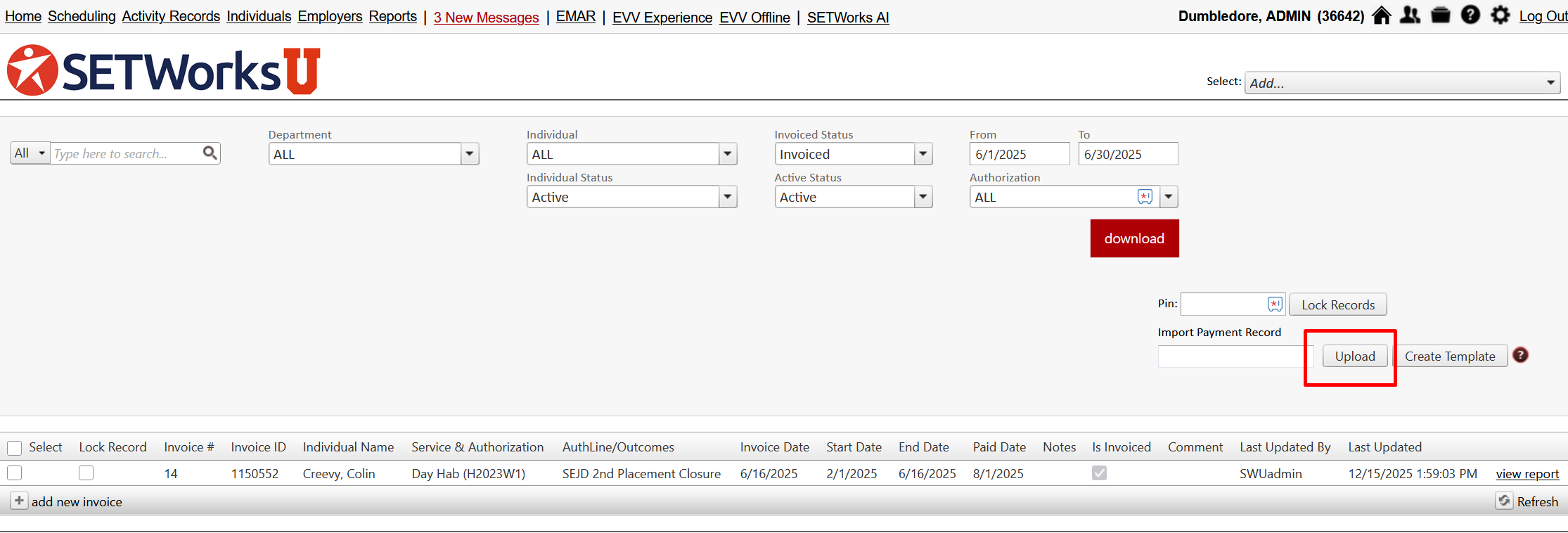Expand the Individual Status dropdown
1568x533 pixels.
point(728,198)
